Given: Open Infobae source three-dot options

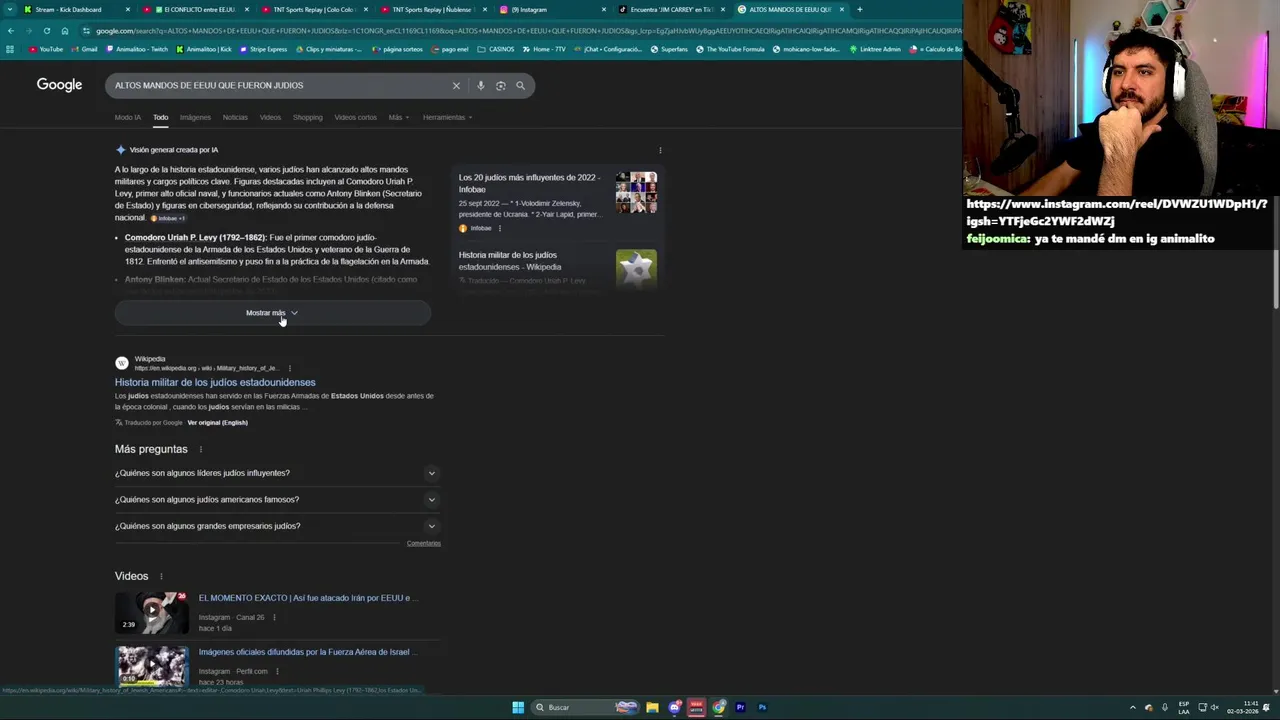Looking at the screenshot, I should point(499,229).
